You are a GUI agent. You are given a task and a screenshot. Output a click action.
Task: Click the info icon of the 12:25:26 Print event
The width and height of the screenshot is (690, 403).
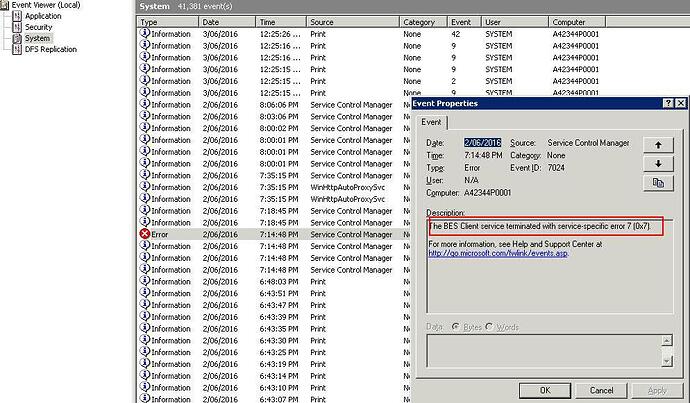[x=145, y=33]
